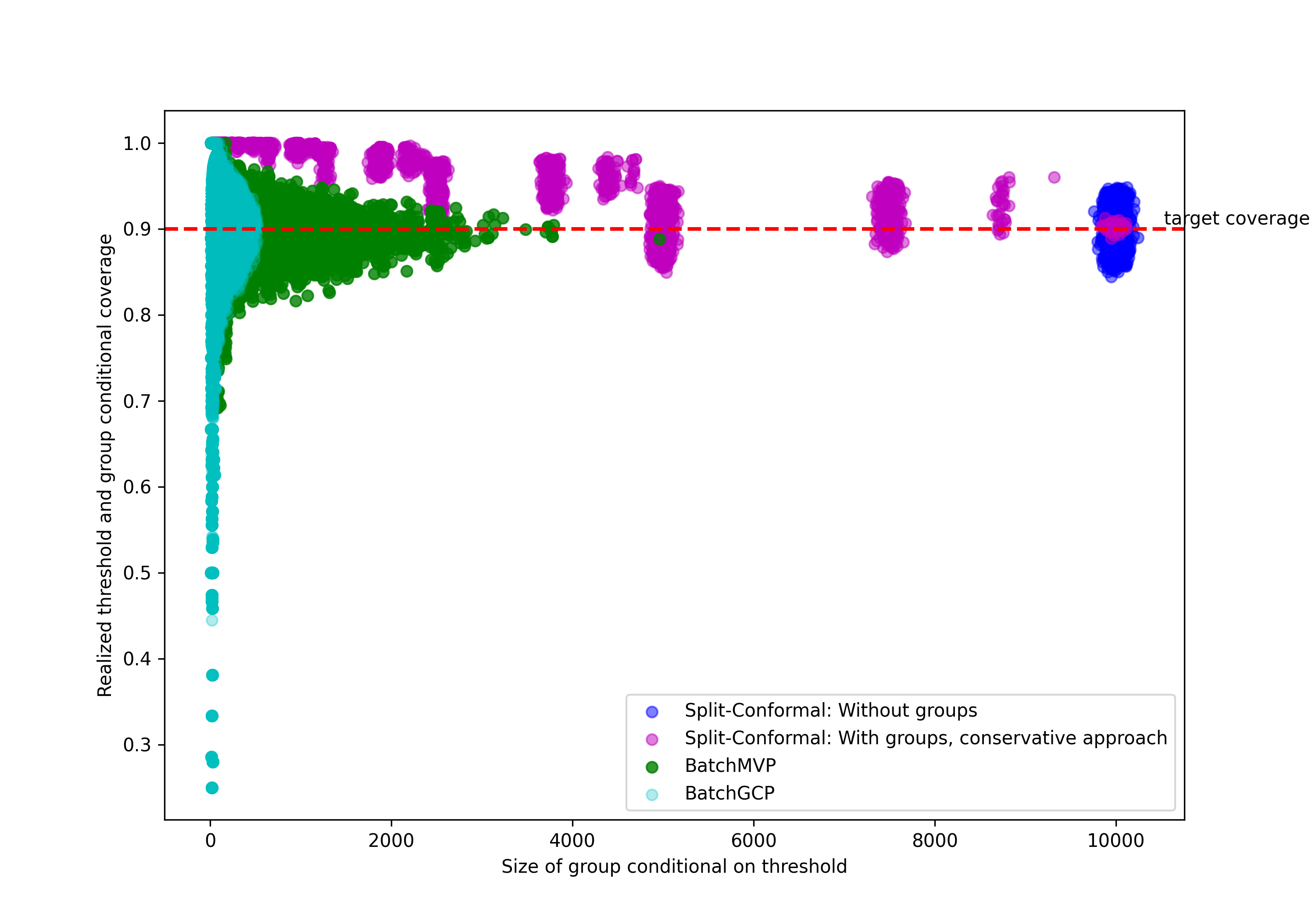
Task: Click the 'BatchMVP' legend text
Action: (x=730, y=766)
